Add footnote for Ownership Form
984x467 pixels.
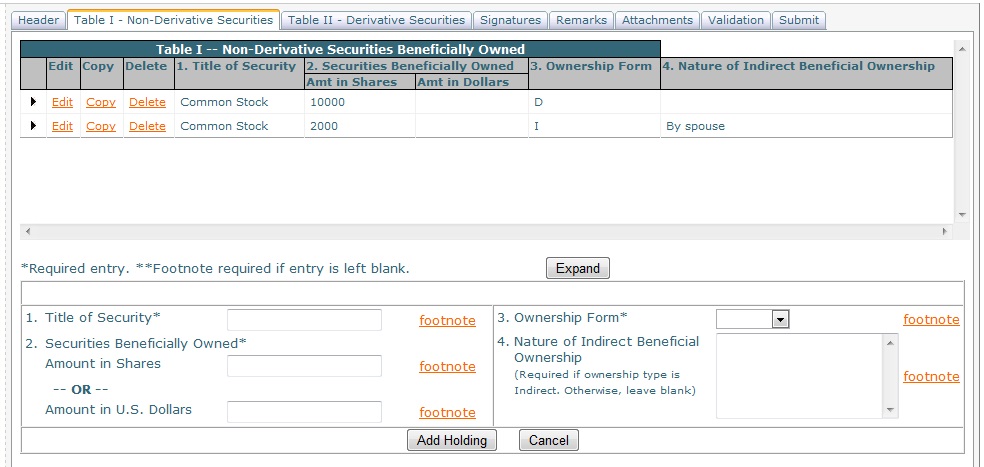930,320
